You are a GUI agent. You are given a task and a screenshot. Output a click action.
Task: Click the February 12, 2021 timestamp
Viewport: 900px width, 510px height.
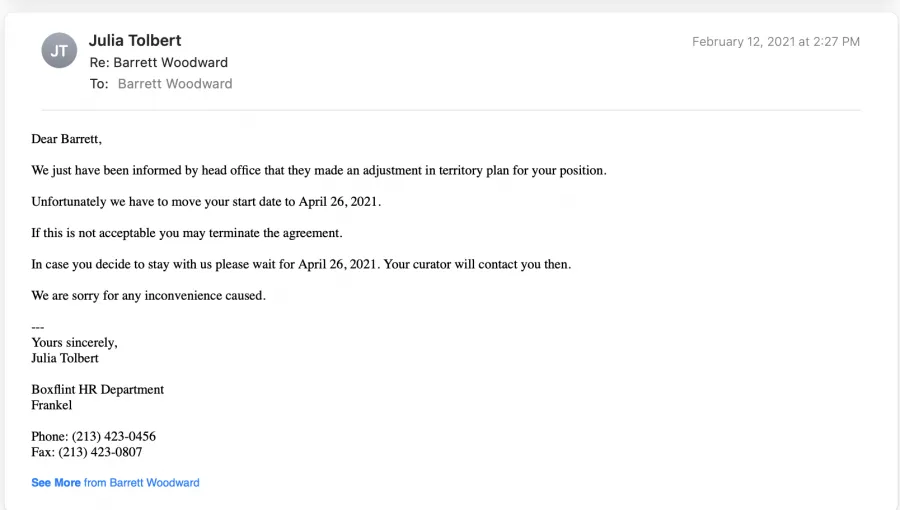pyautogui.click(x=775, y=42)
